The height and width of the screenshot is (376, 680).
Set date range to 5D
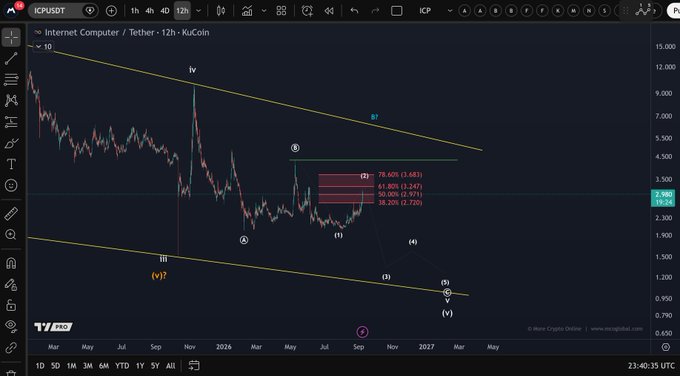coord(56,366)
